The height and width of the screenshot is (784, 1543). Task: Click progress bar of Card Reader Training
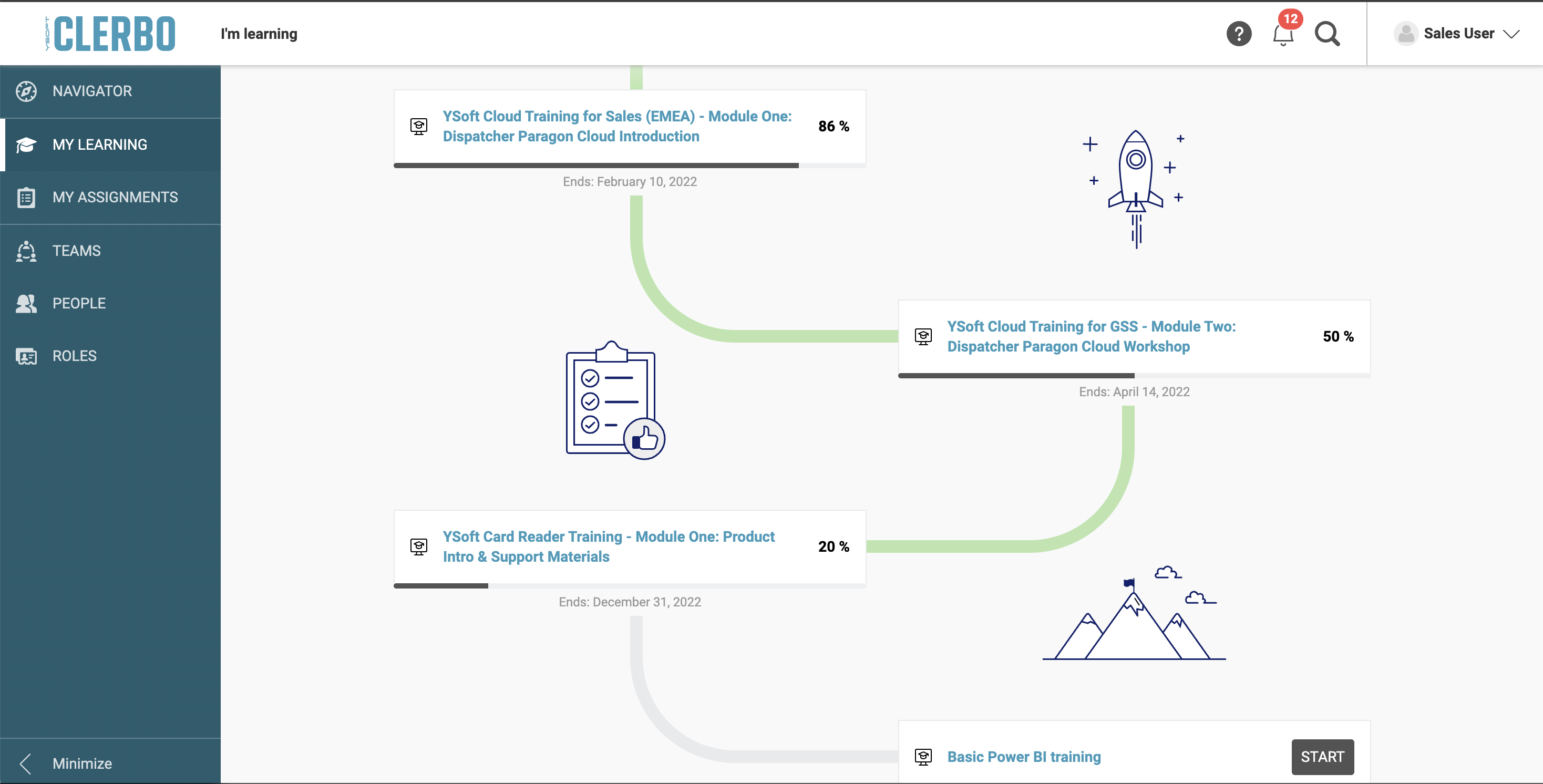click(630, 586)
